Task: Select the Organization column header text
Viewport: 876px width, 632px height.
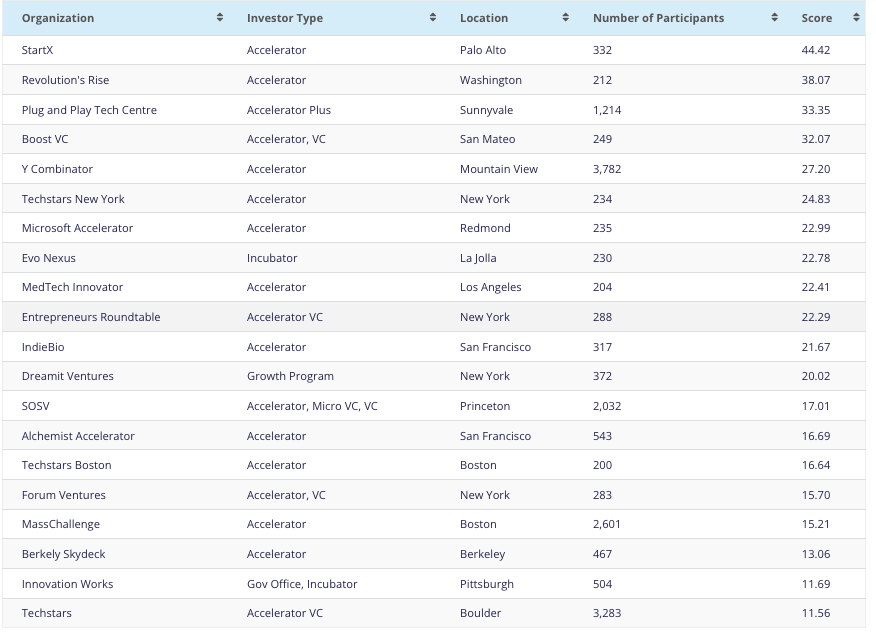Action: [x=58, y=18]
